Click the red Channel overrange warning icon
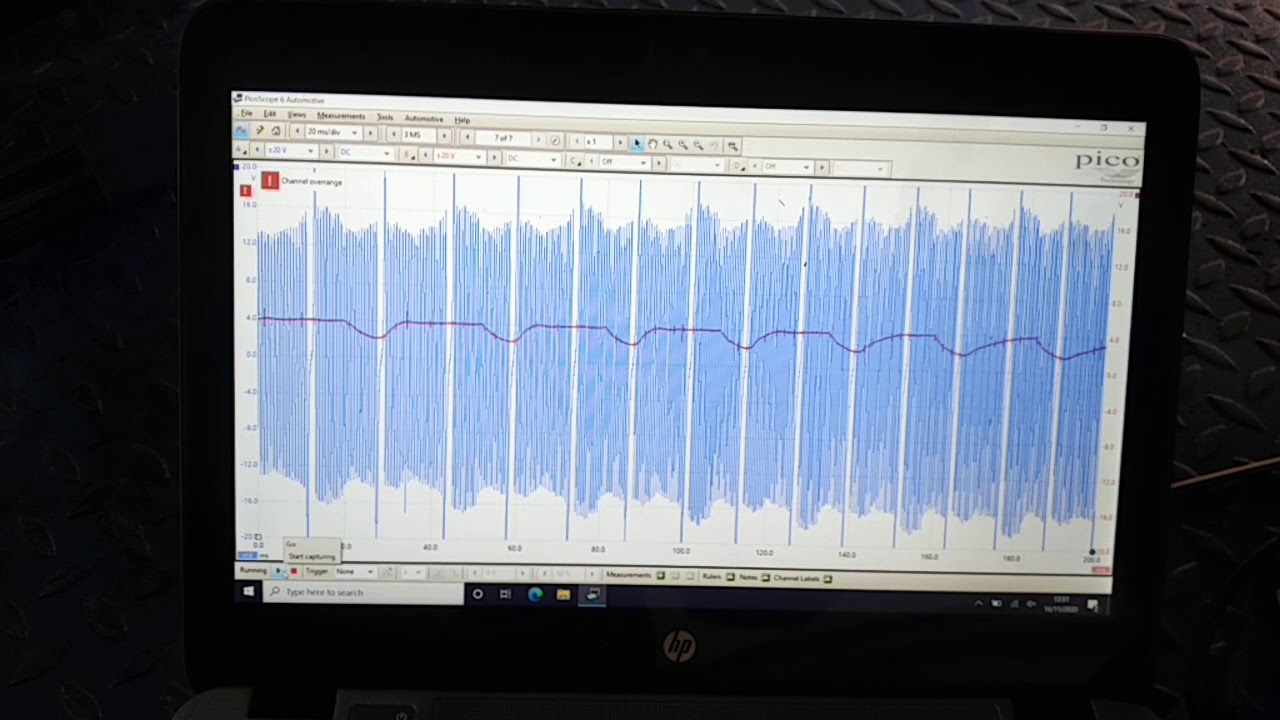 (x=270, y=180)
